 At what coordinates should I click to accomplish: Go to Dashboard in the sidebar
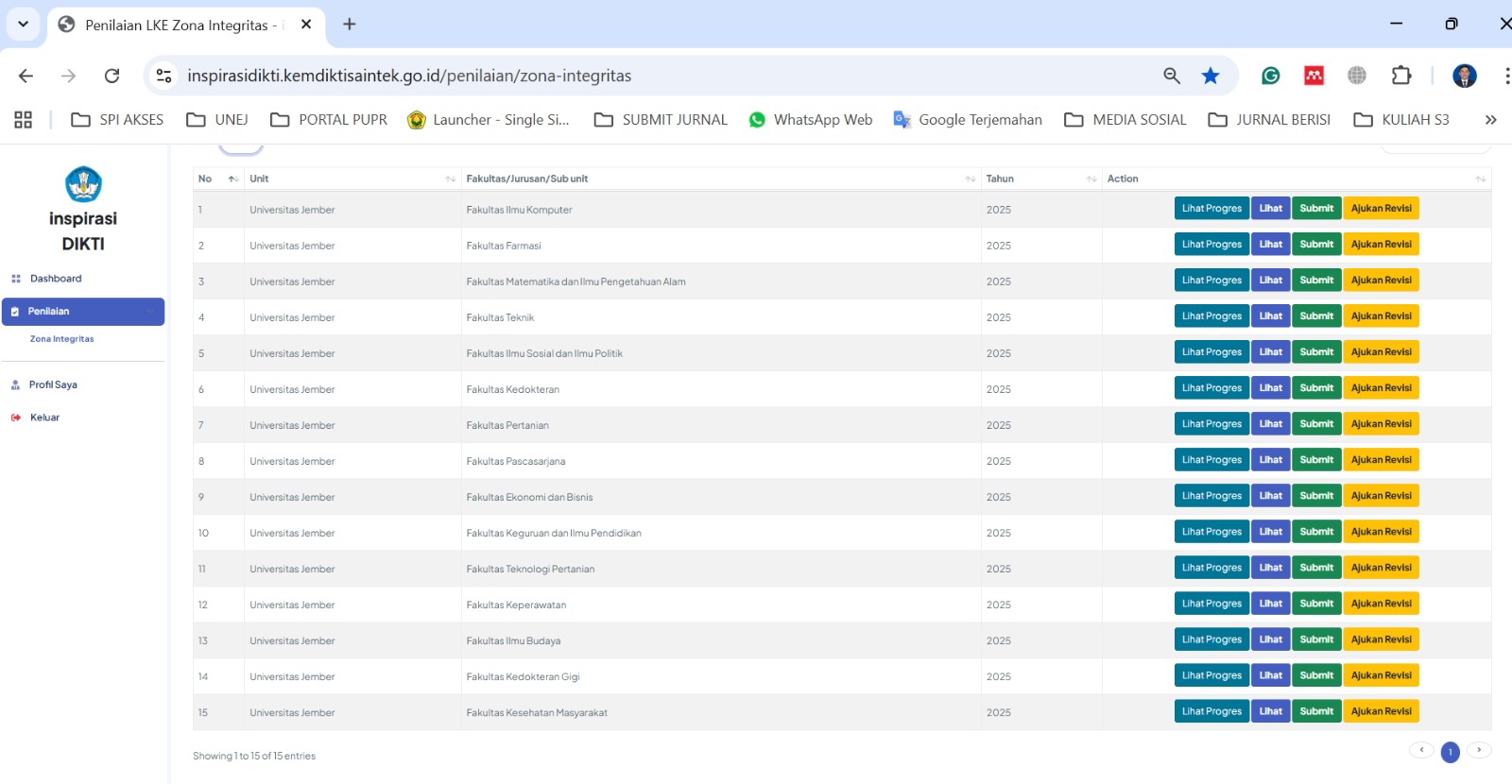point(55,279)
